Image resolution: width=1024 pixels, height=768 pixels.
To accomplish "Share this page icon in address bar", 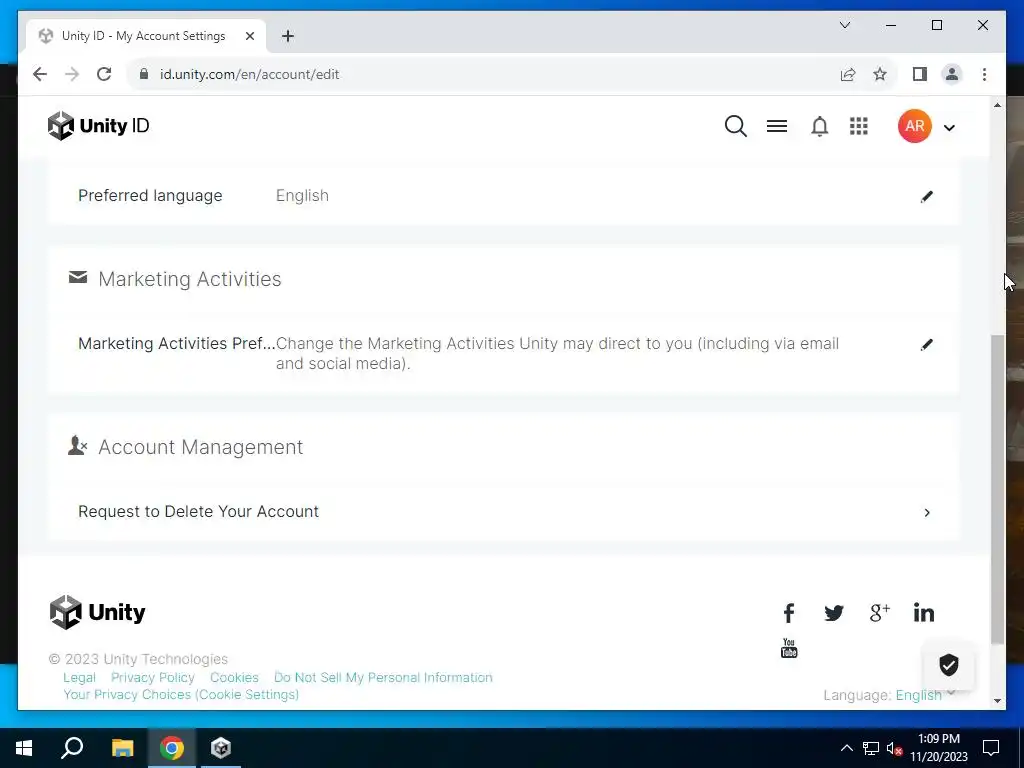I will 848,74.
